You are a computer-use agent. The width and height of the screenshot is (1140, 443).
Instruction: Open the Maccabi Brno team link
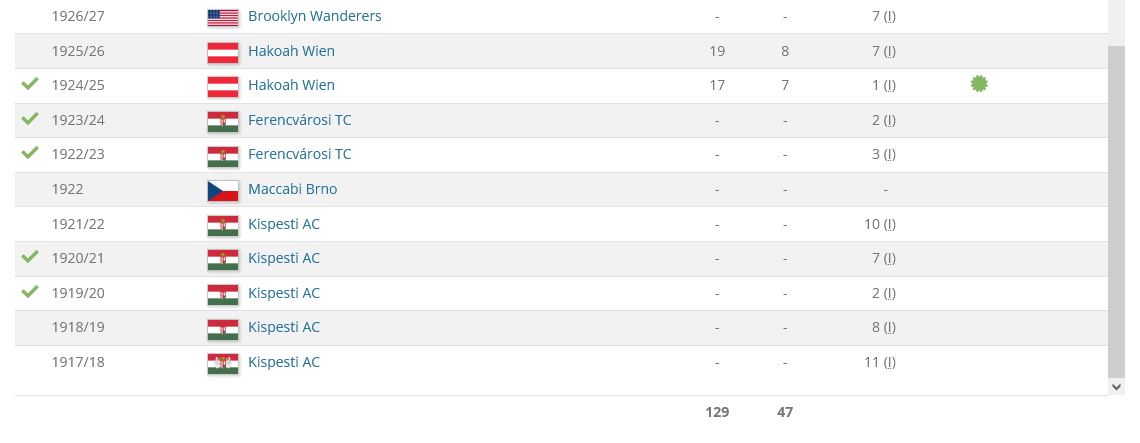(x=292, y=189)
